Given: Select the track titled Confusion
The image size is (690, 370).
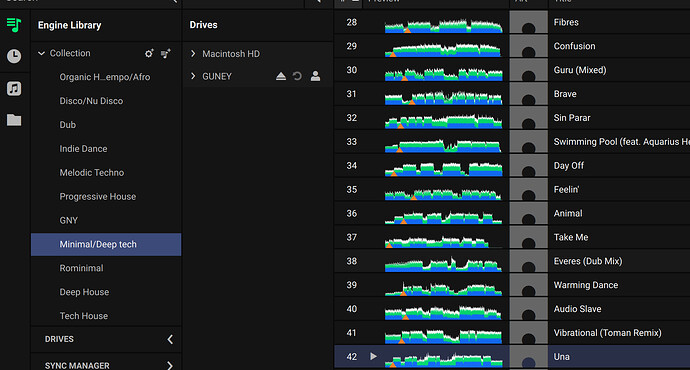Looking at the screenshot, I should [x=574, y=46].
